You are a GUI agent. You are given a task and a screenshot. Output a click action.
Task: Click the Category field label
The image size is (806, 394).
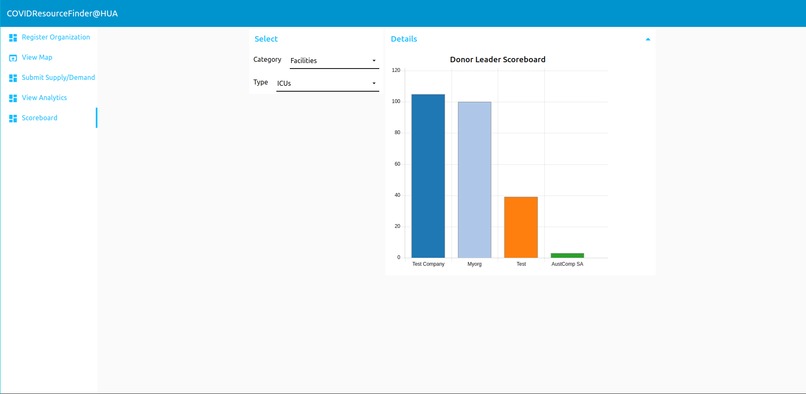click(x=267, y=60)
